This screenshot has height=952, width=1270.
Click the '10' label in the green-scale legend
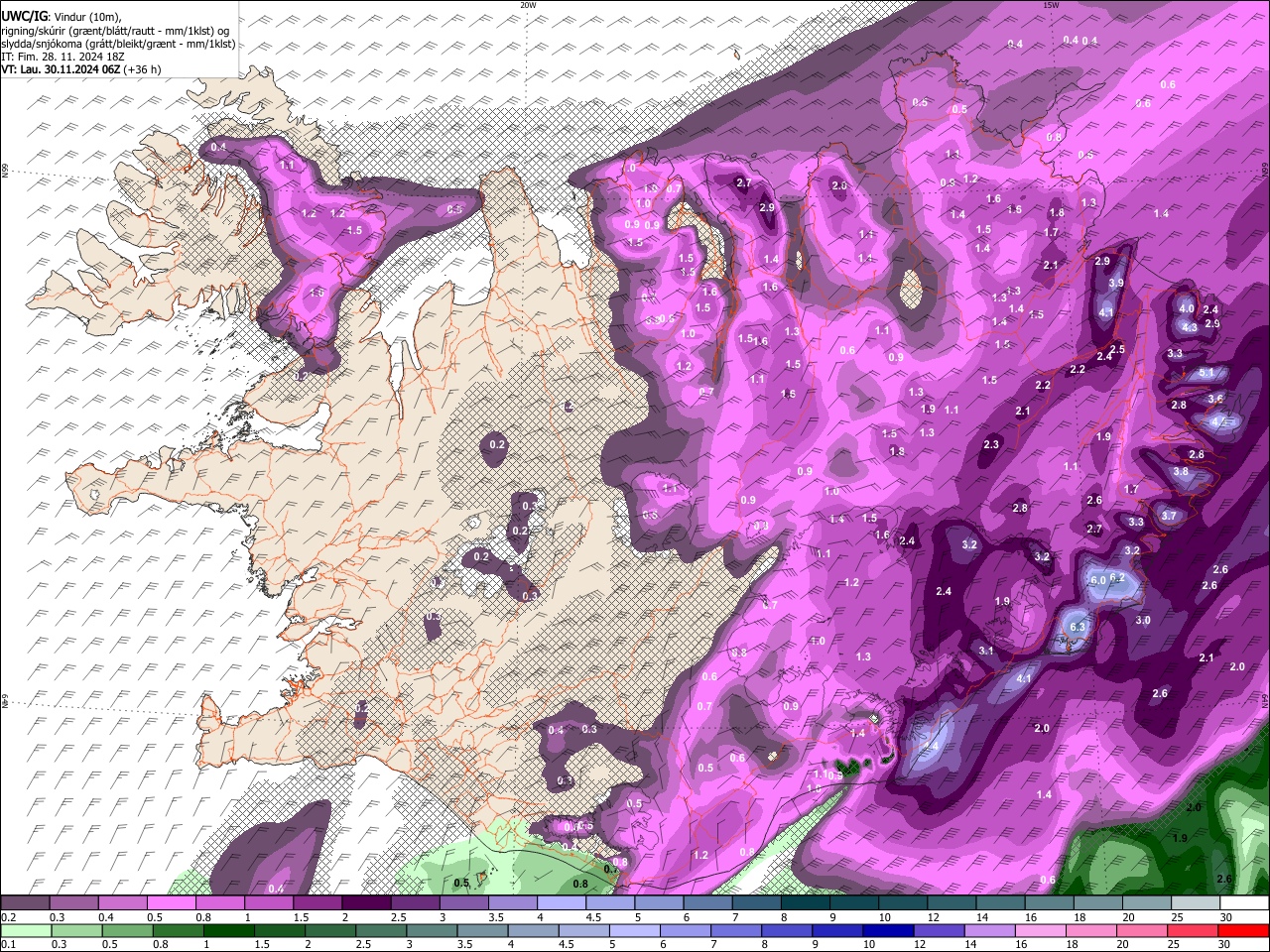coord(869,946)
